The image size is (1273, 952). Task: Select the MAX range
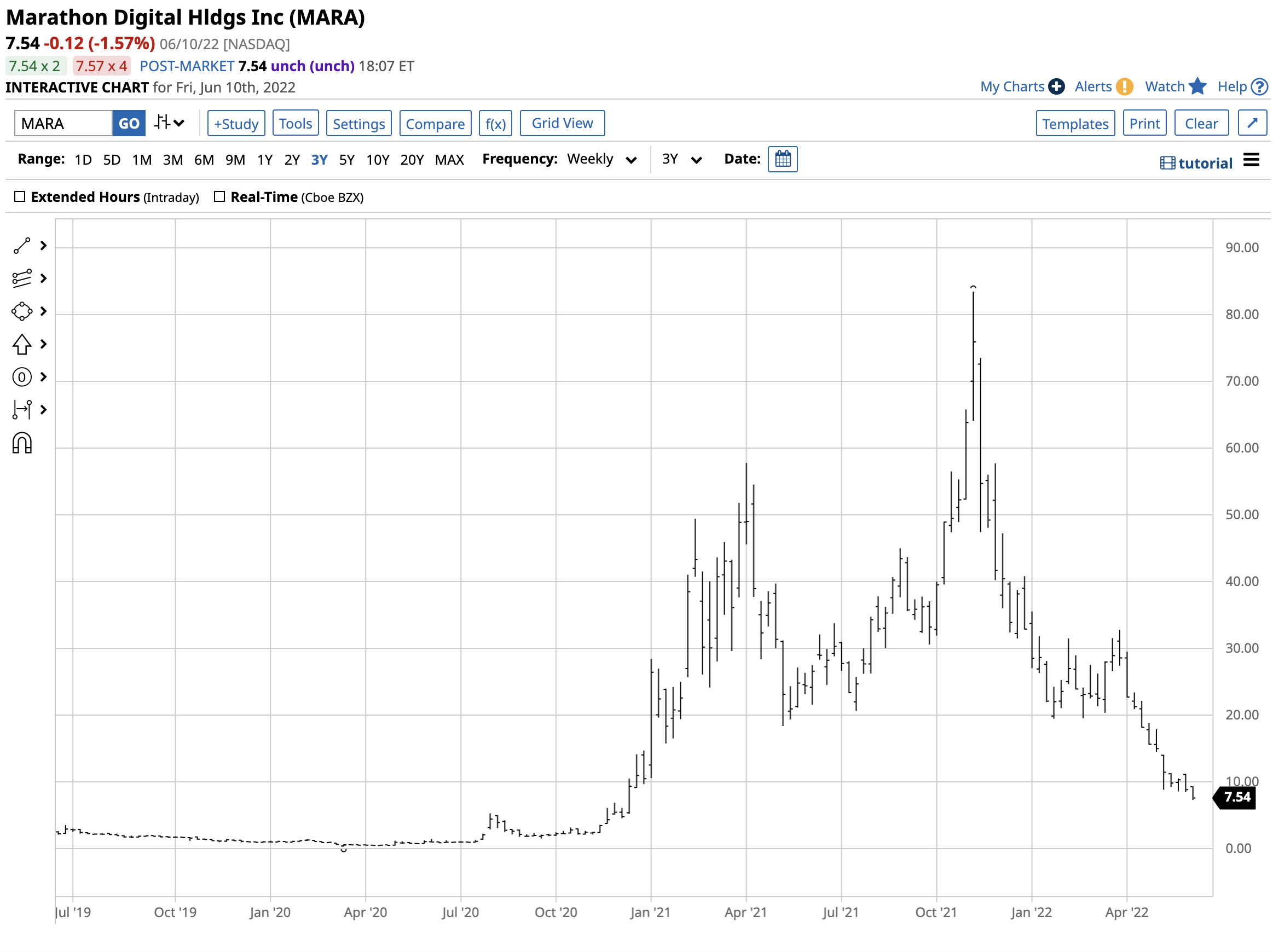(450, 160)
